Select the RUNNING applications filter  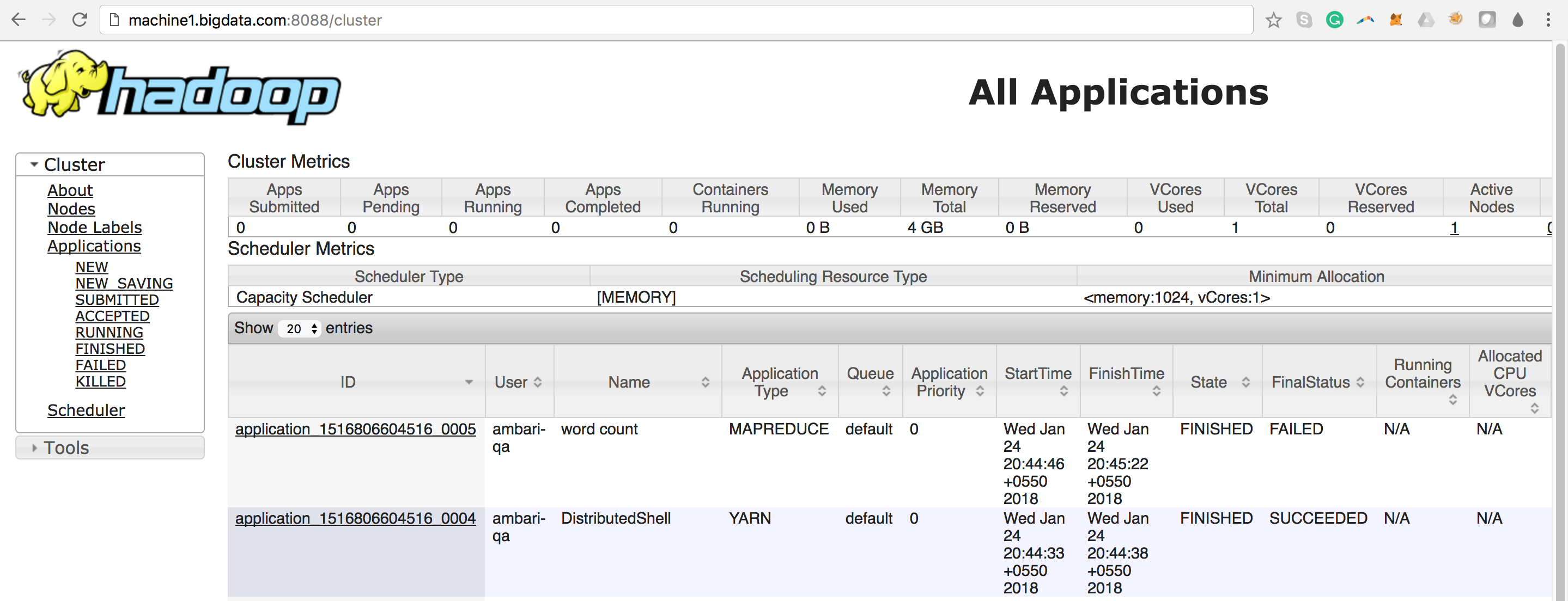109,332
